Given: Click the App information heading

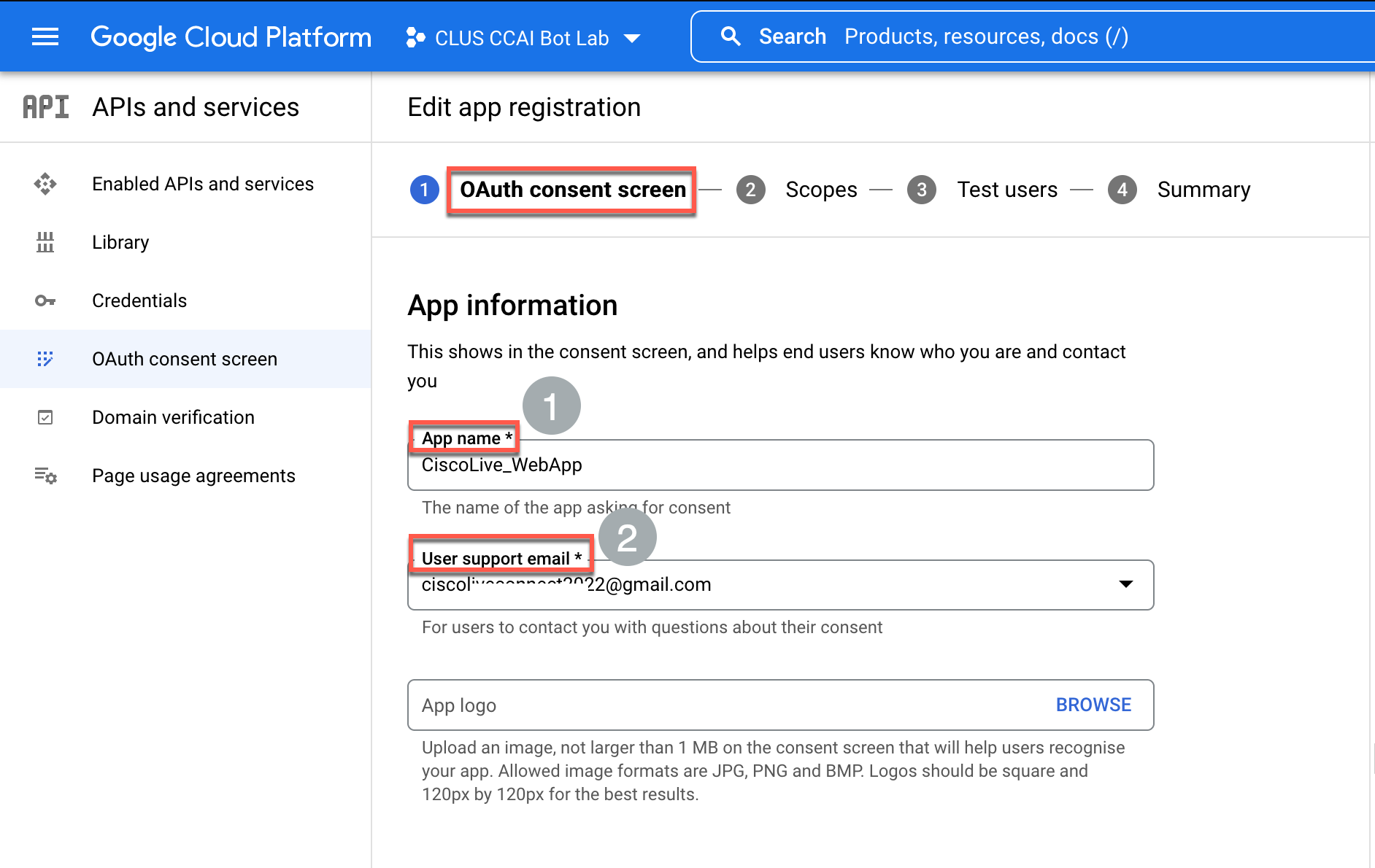Looking at the screenshot, I should (x=512, y=305).
